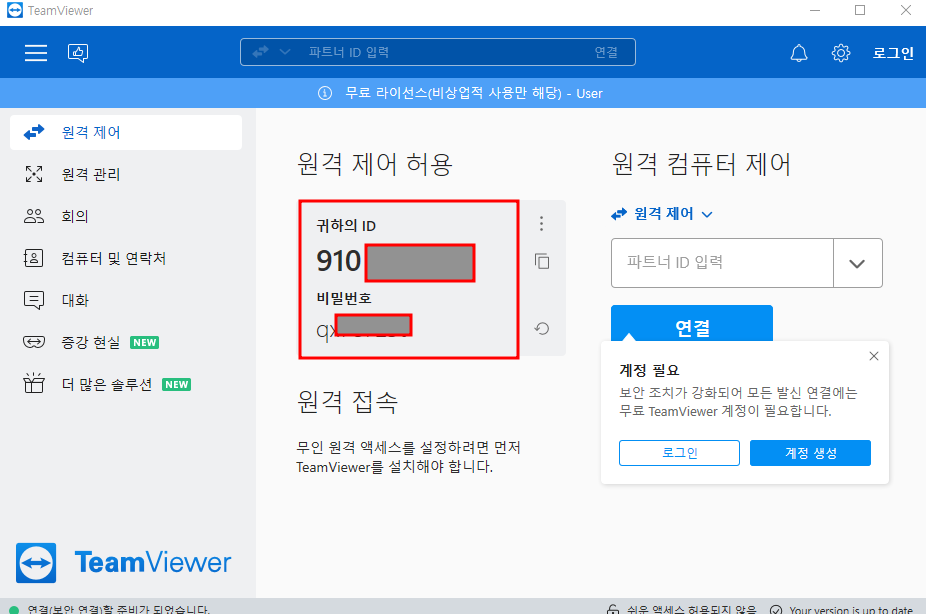Click the 계정 생성 button
926x614 pixels.
pos(810,453)
